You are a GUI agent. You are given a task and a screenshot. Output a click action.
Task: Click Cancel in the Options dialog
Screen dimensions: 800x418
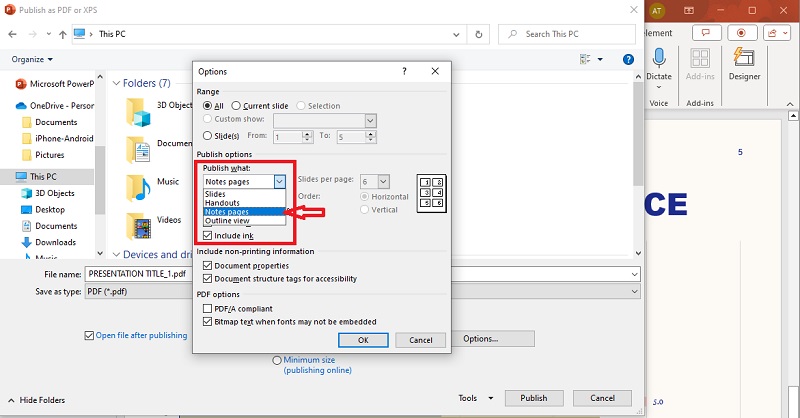(x=420, y=340)
